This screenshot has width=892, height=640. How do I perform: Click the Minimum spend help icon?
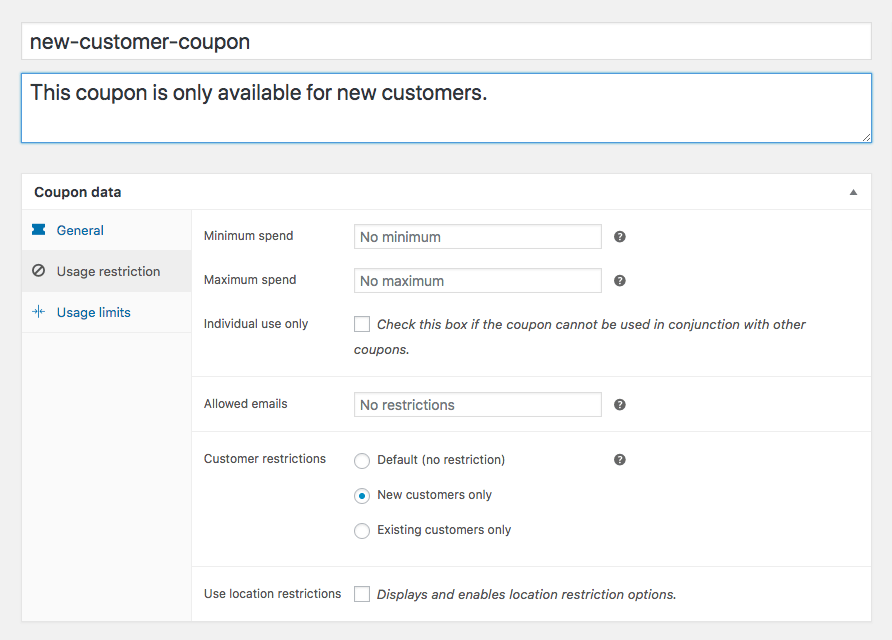tap(620, 237)
